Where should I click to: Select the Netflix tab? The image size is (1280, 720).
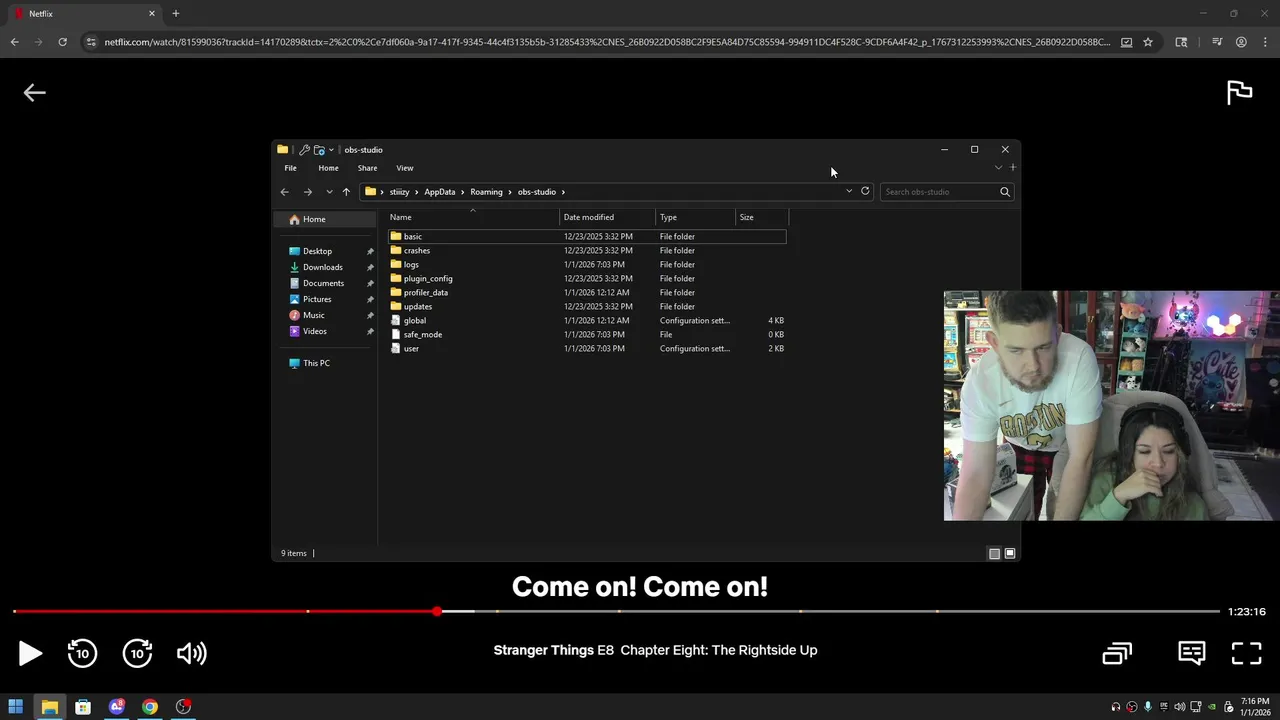point(84,14)
